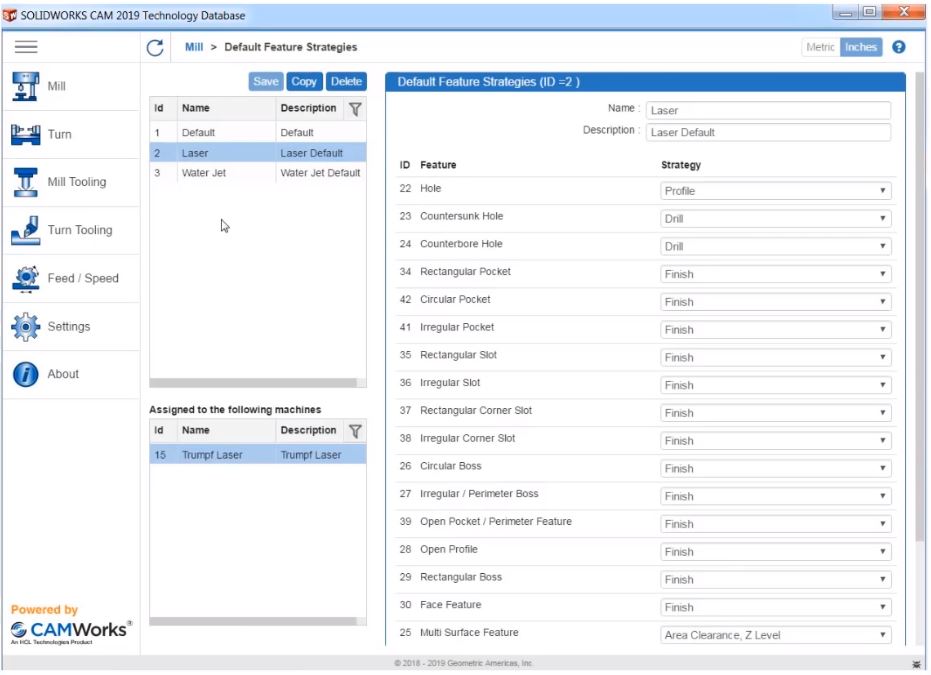
Task: Open the Rectangular Pocket strategy dropdown
Action: click(x=777, y=274)
